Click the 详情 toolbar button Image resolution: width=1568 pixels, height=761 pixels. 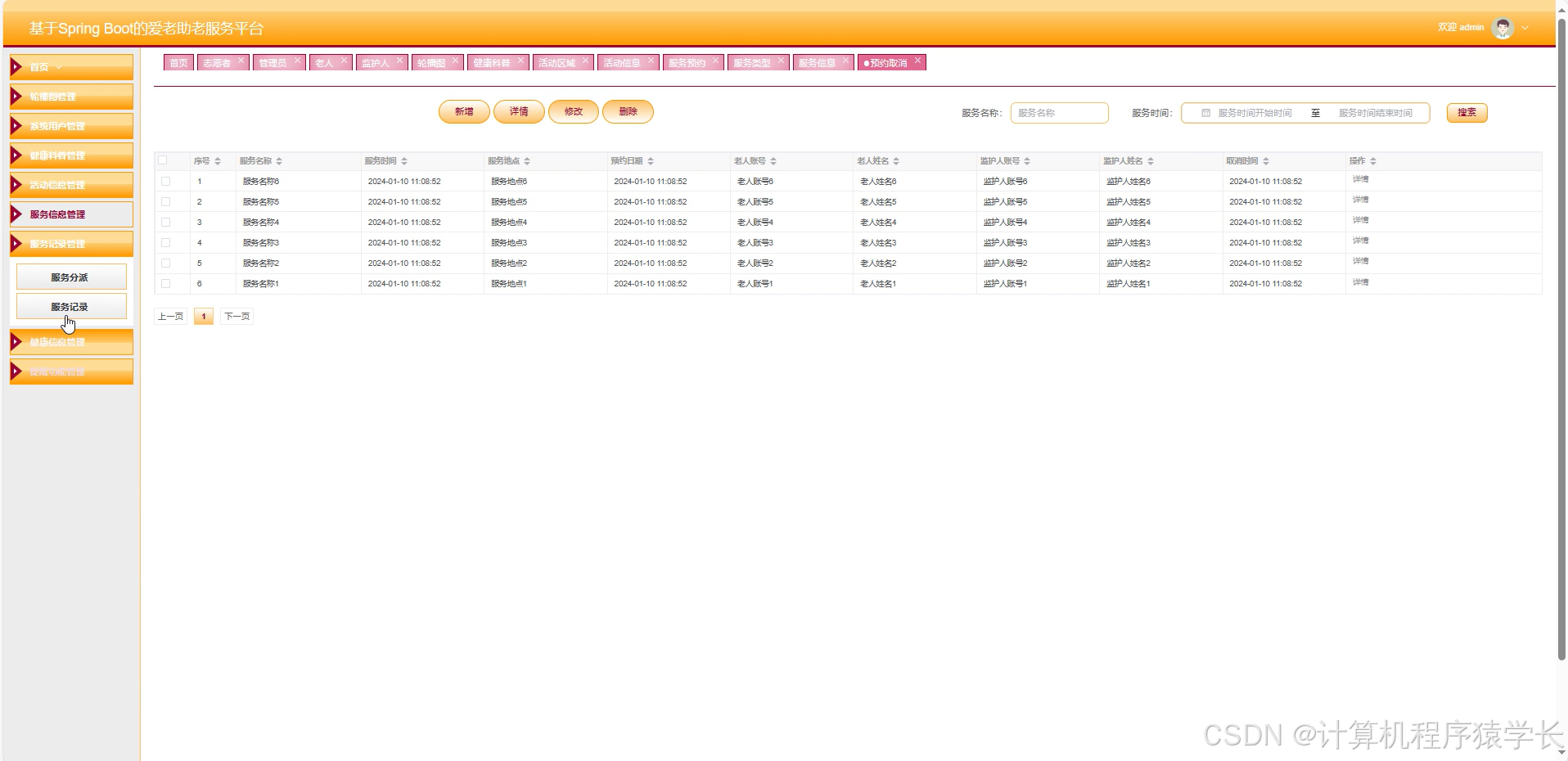click(x=519, y=111)
